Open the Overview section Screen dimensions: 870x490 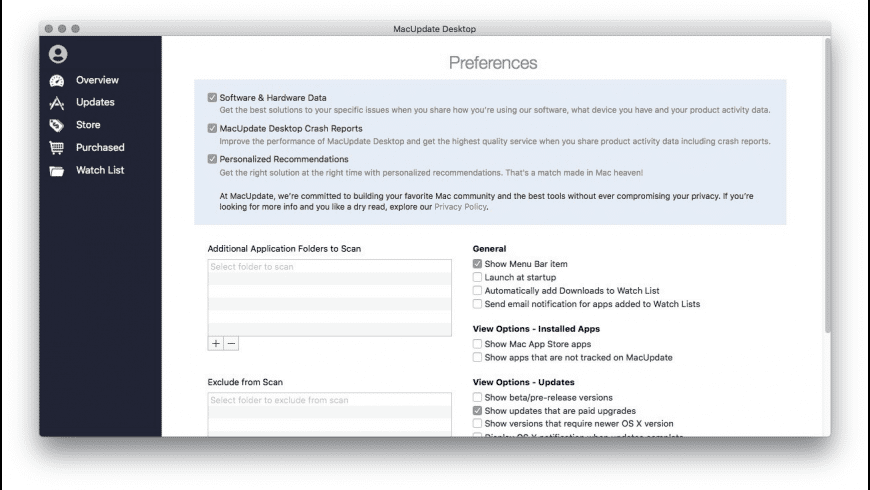tap(97, 80)
